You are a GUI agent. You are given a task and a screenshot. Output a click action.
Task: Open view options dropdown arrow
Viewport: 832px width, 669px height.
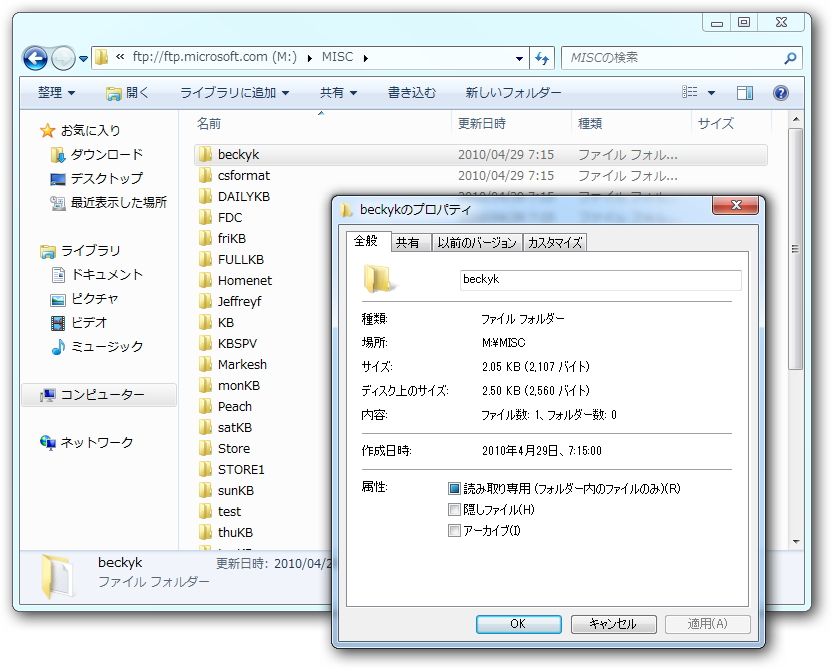[x=712, y=93]
